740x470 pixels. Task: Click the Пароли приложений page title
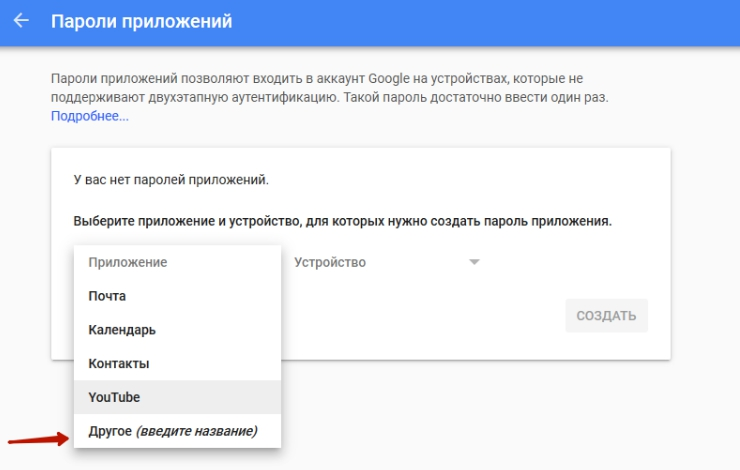point(141,20)
